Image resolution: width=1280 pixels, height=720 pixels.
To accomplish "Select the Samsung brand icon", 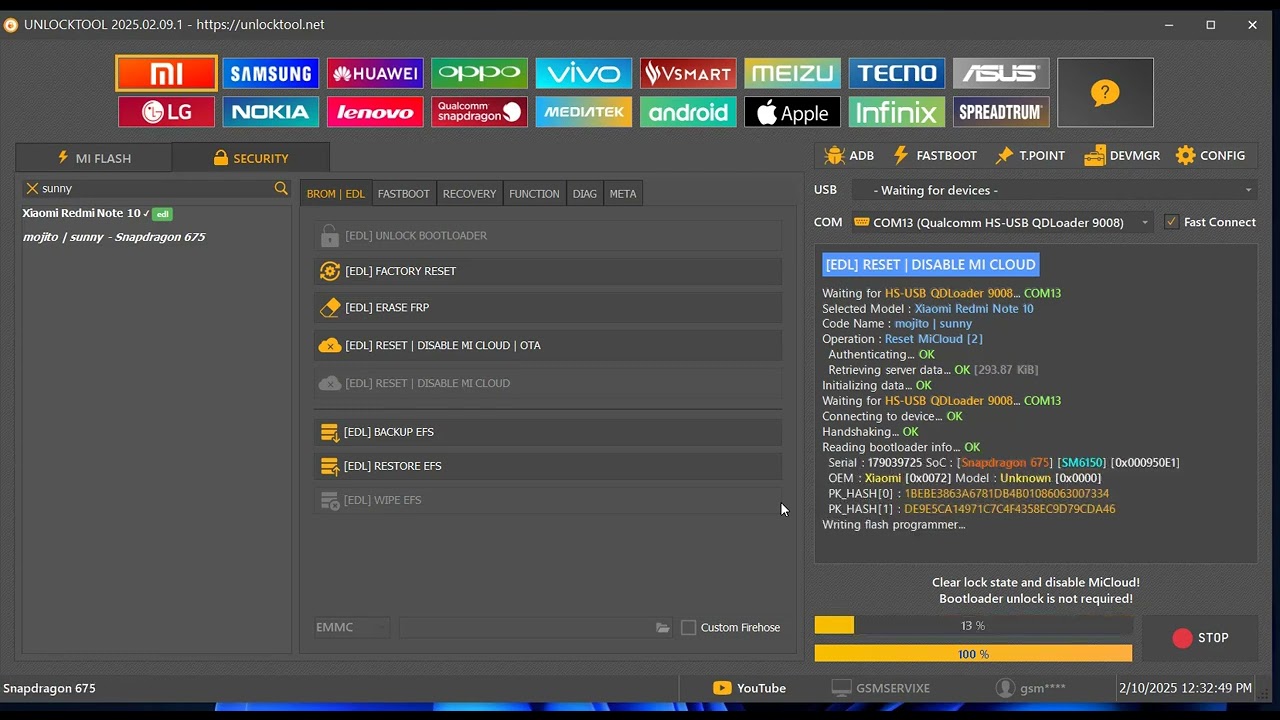I will [271, 73].
